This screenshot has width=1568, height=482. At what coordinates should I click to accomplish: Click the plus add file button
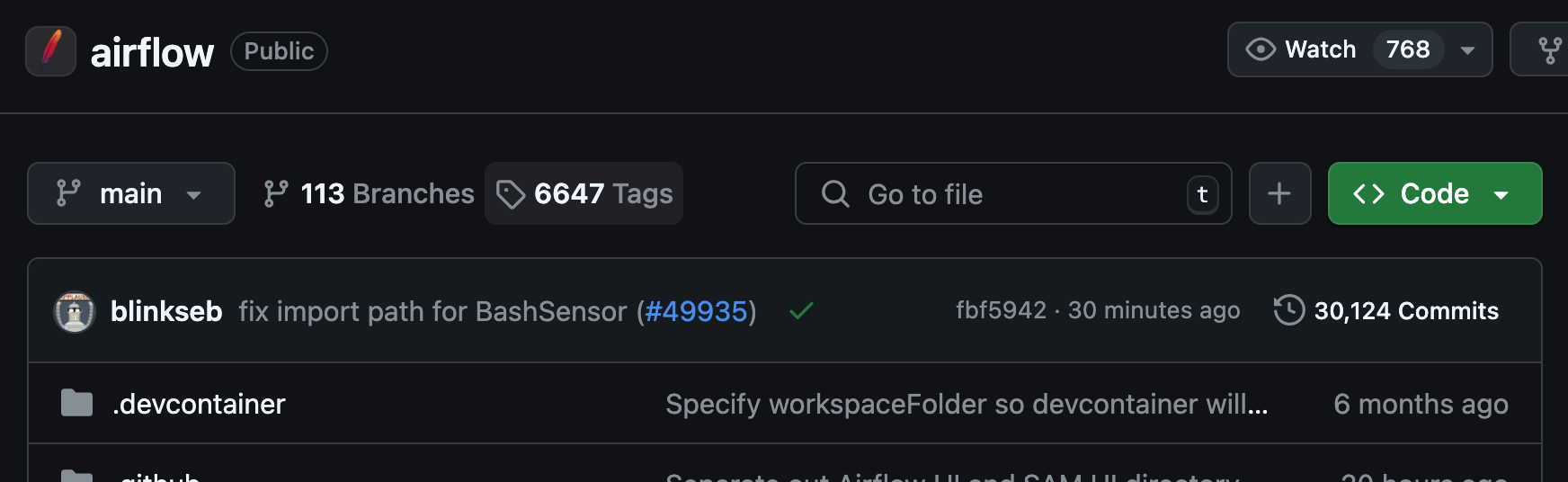(1279, 193)
